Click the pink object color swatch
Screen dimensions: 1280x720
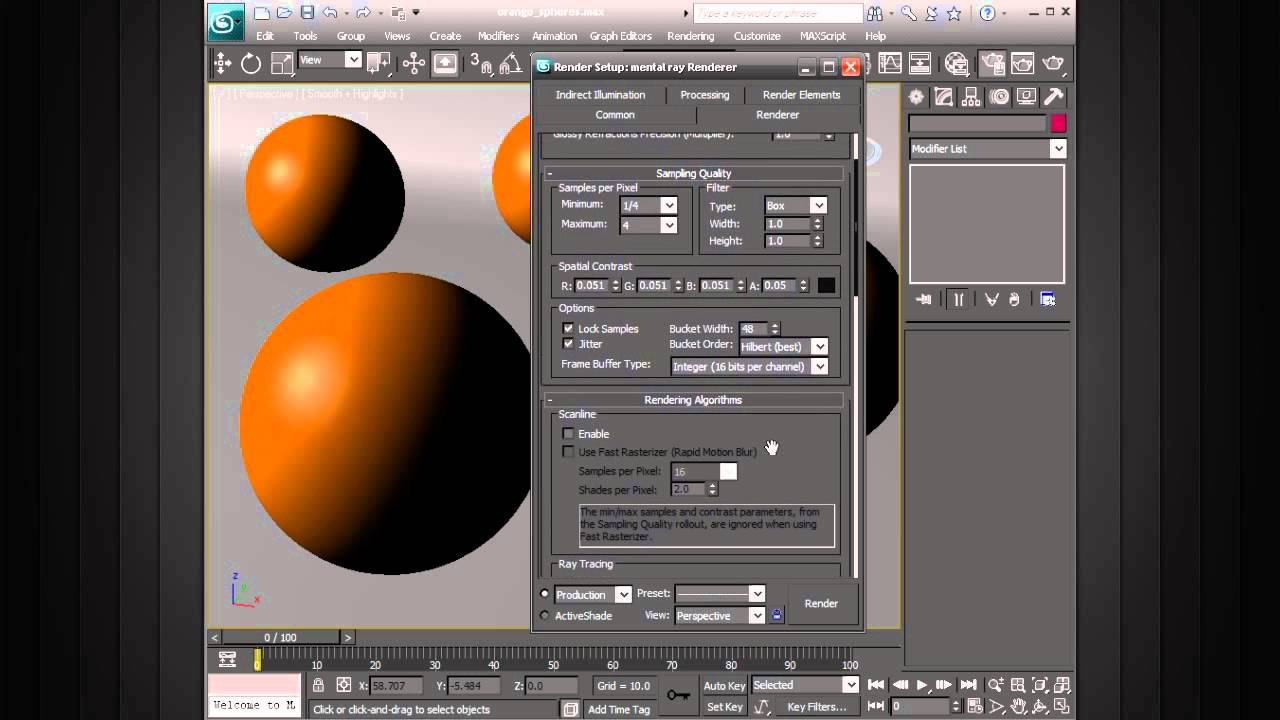click(1058, 123)
